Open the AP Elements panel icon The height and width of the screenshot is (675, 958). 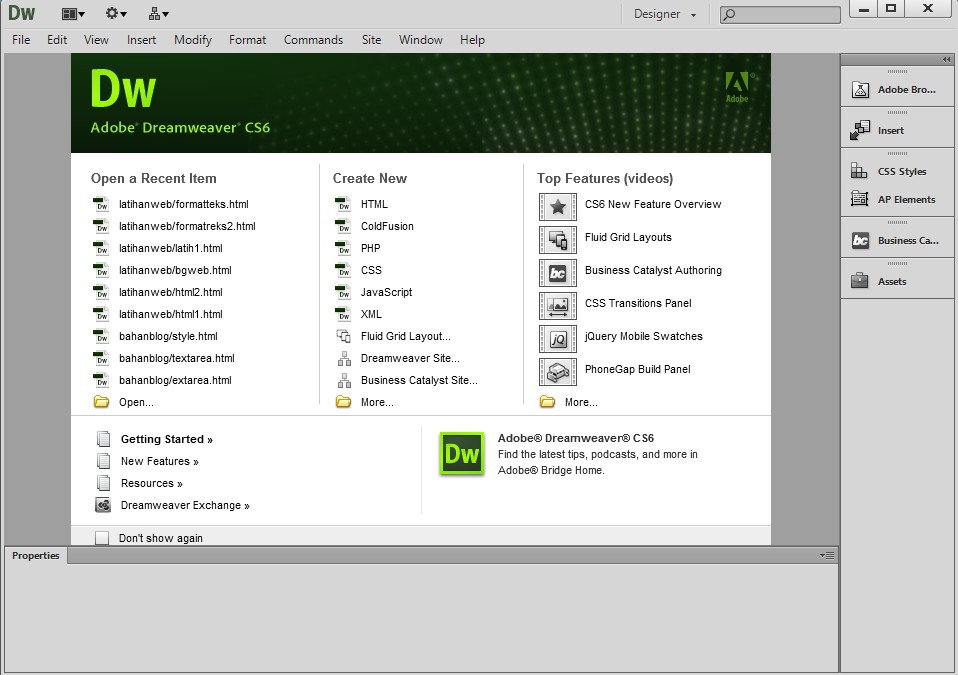859,199
